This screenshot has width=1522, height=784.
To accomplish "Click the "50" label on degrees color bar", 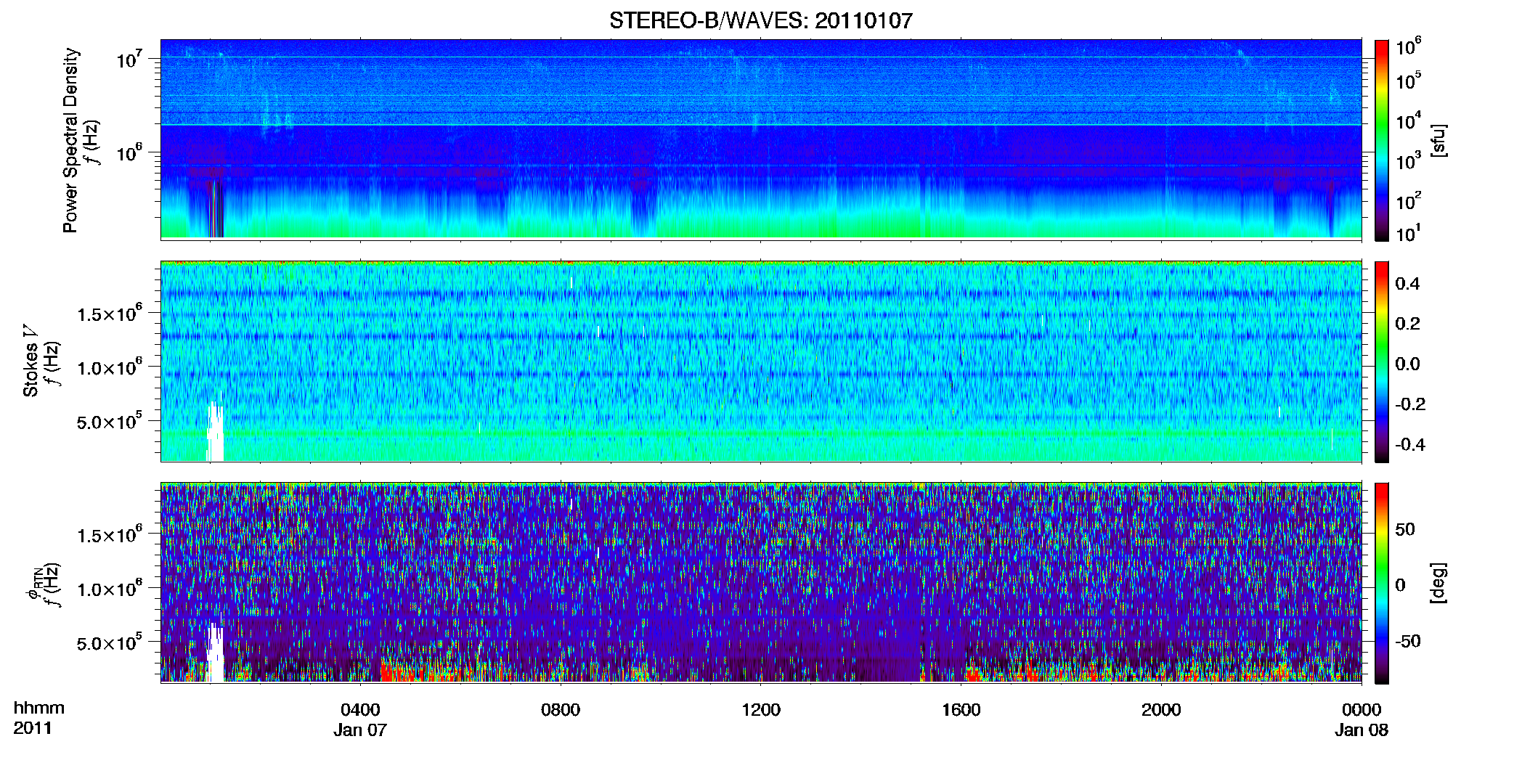I will 1405,529.
